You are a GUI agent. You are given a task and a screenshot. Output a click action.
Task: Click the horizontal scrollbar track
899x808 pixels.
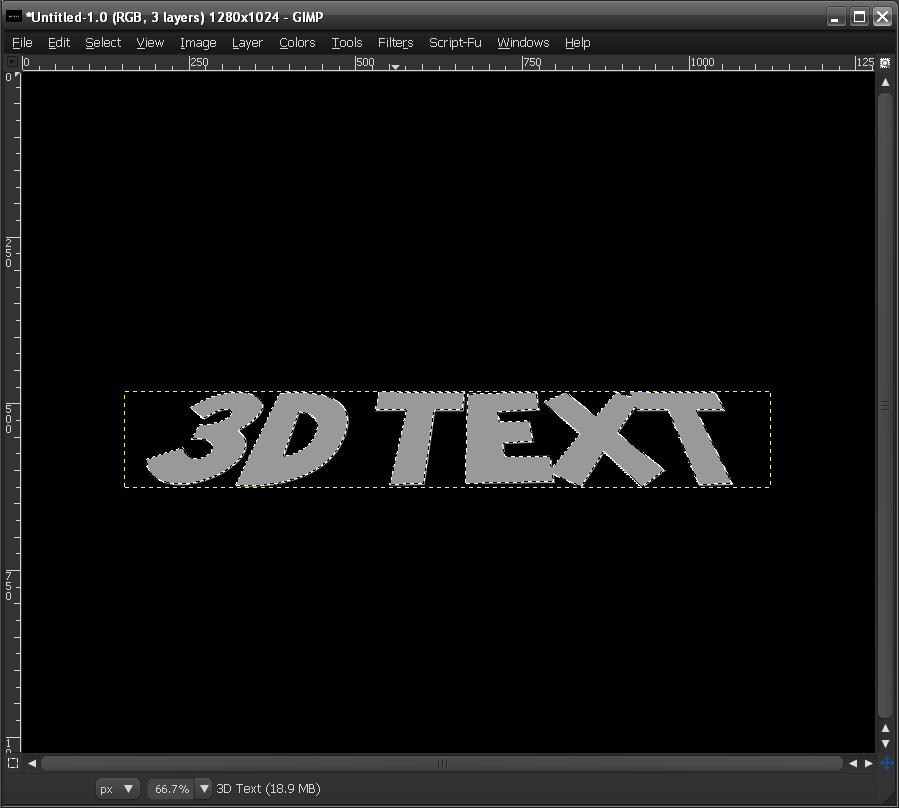click(x=442, y=763)
